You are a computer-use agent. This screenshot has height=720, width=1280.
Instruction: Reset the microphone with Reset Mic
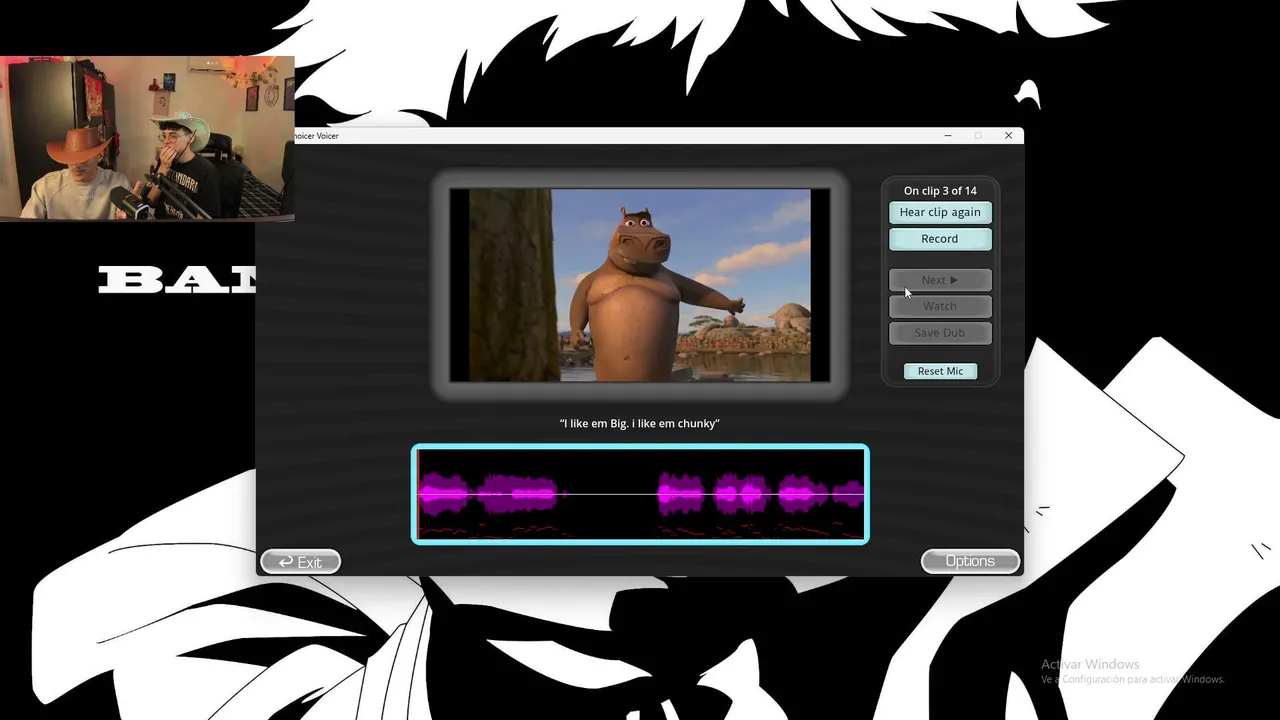(940, 371)
